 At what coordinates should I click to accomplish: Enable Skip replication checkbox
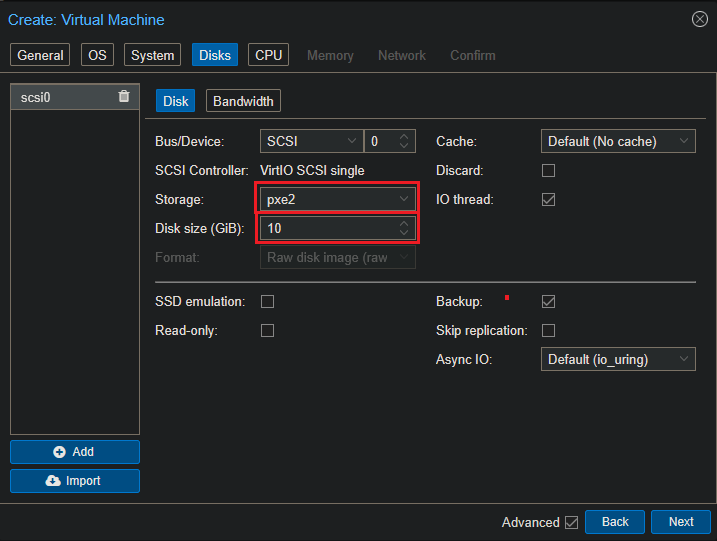point(548,330)
